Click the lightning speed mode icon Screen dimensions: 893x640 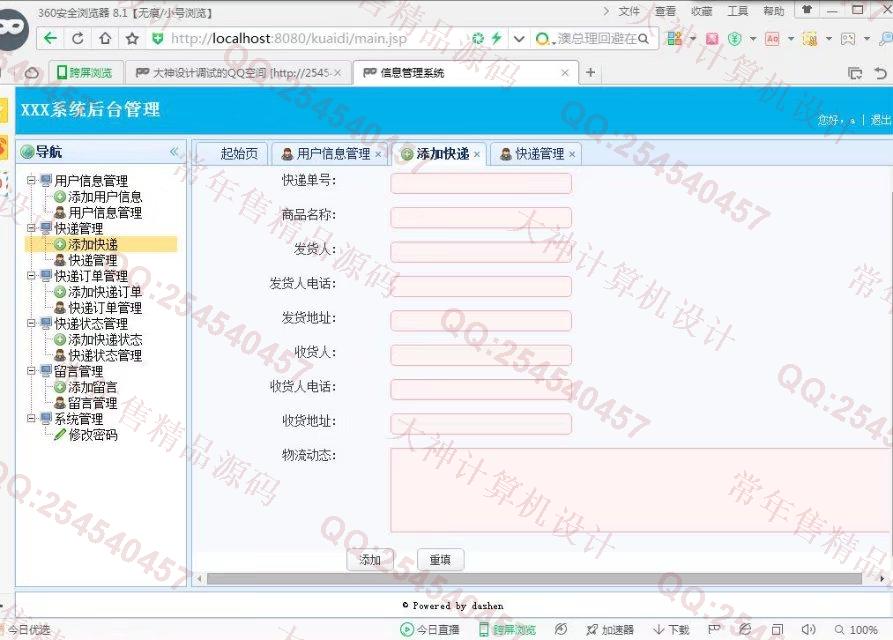pyautogui.click(x=497, y=38)
